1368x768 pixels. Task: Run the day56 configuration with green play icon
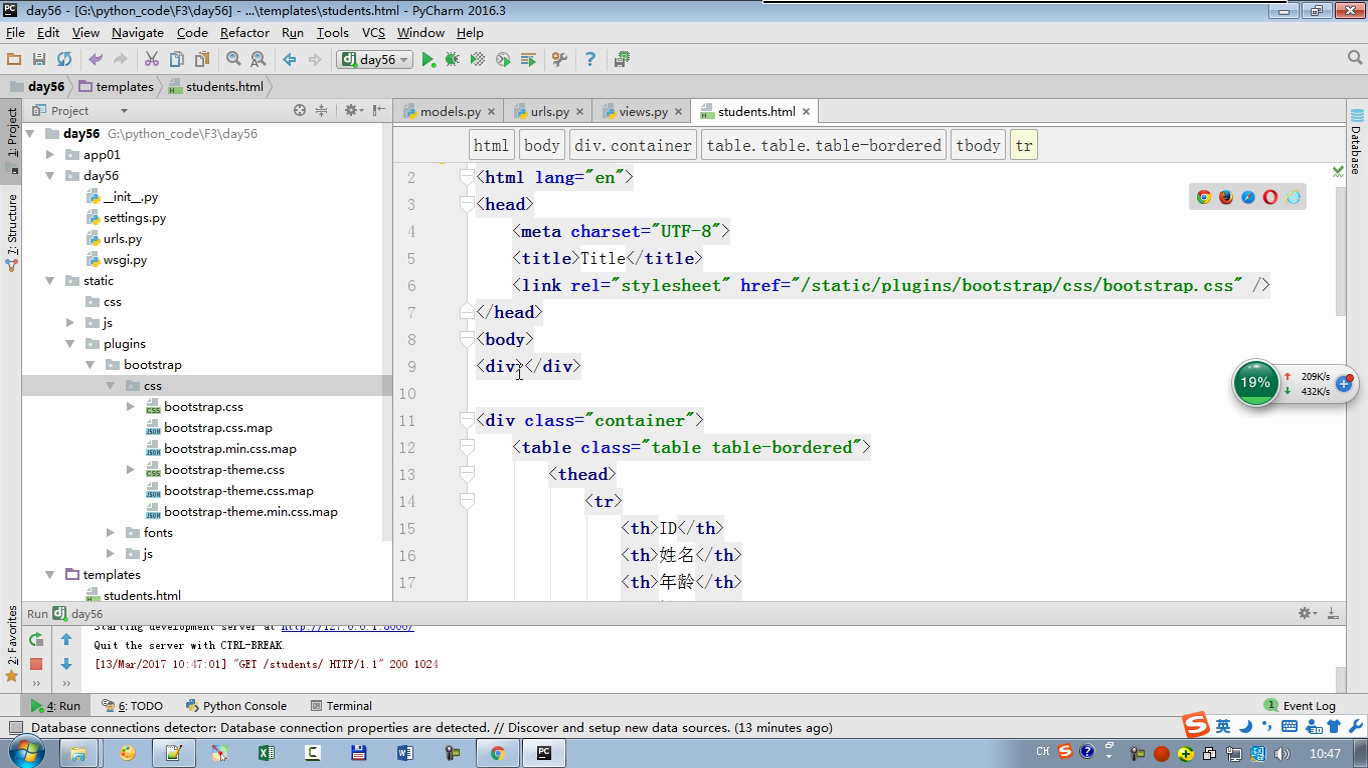tap(428, 60)
